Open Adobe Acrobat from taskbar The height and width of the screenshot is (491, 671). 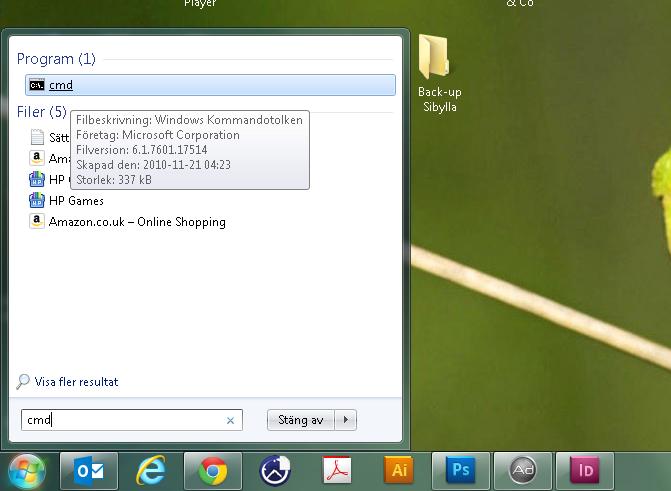[x=337, y=470]
